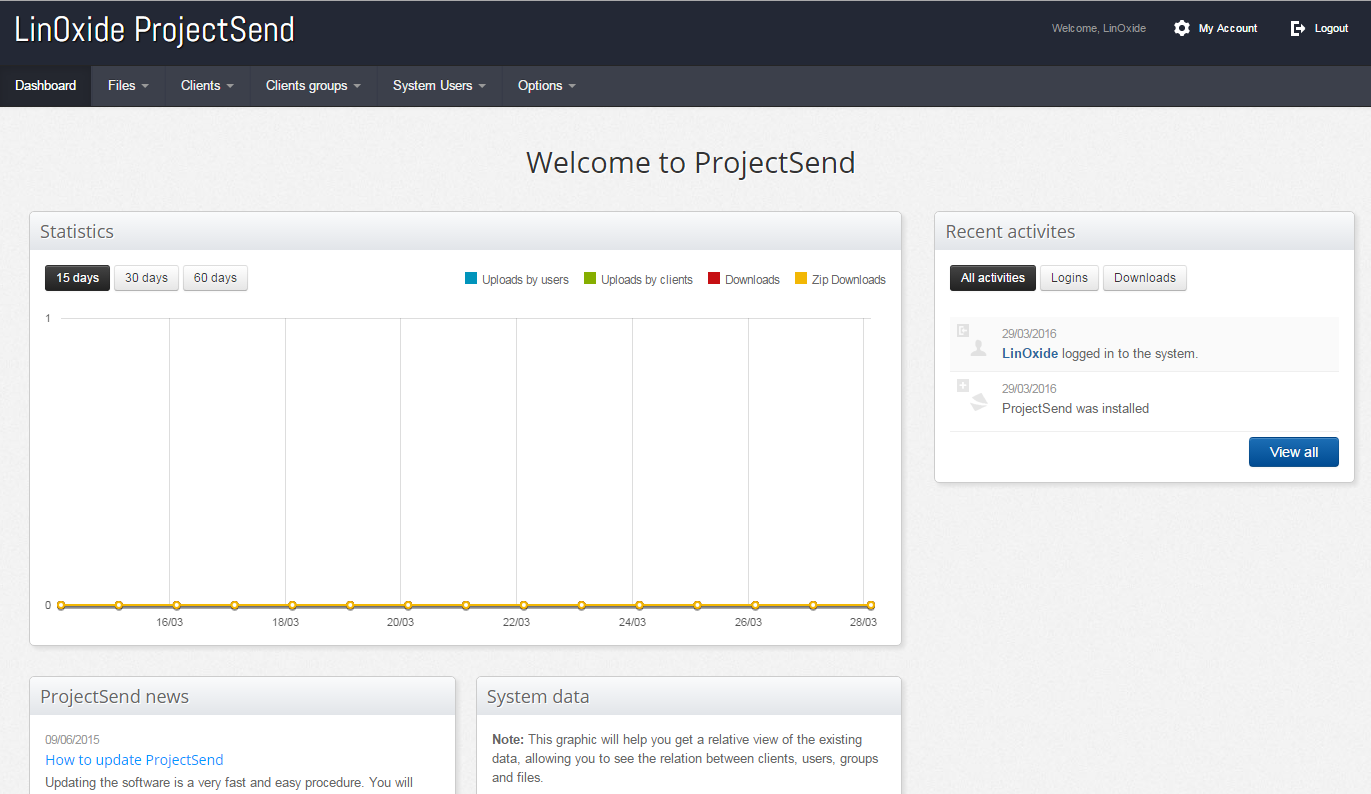Click the Uploads by users blue legend swatch
The height and width of the screenshot is (794, 1371).
pyautogui.click(x=471, y=278)
